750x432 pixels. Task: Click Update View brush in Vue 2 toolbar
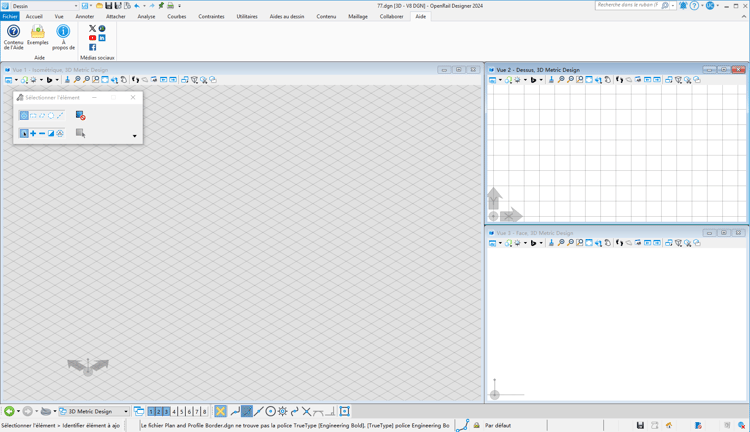pyautogui.click(x=551, y=80)
